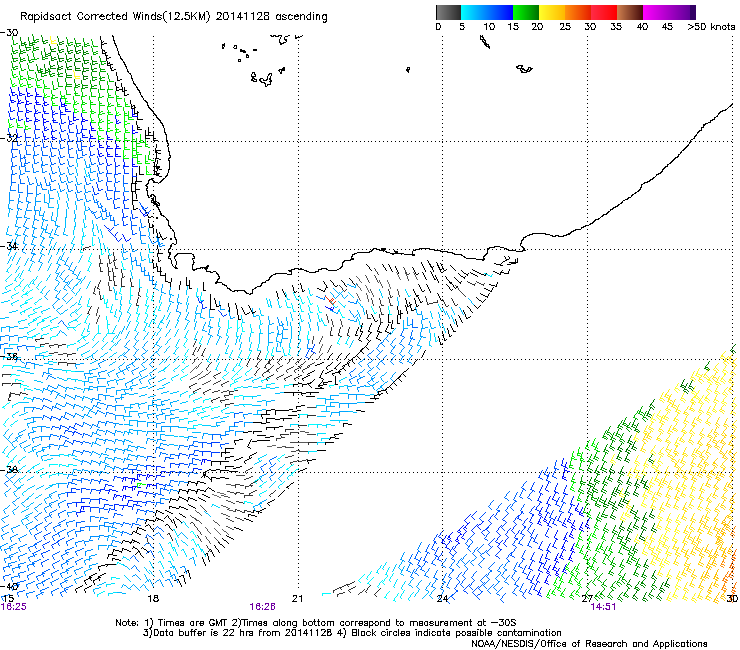
Task: Click the '27' longitude label
Action: pos(587,599)
